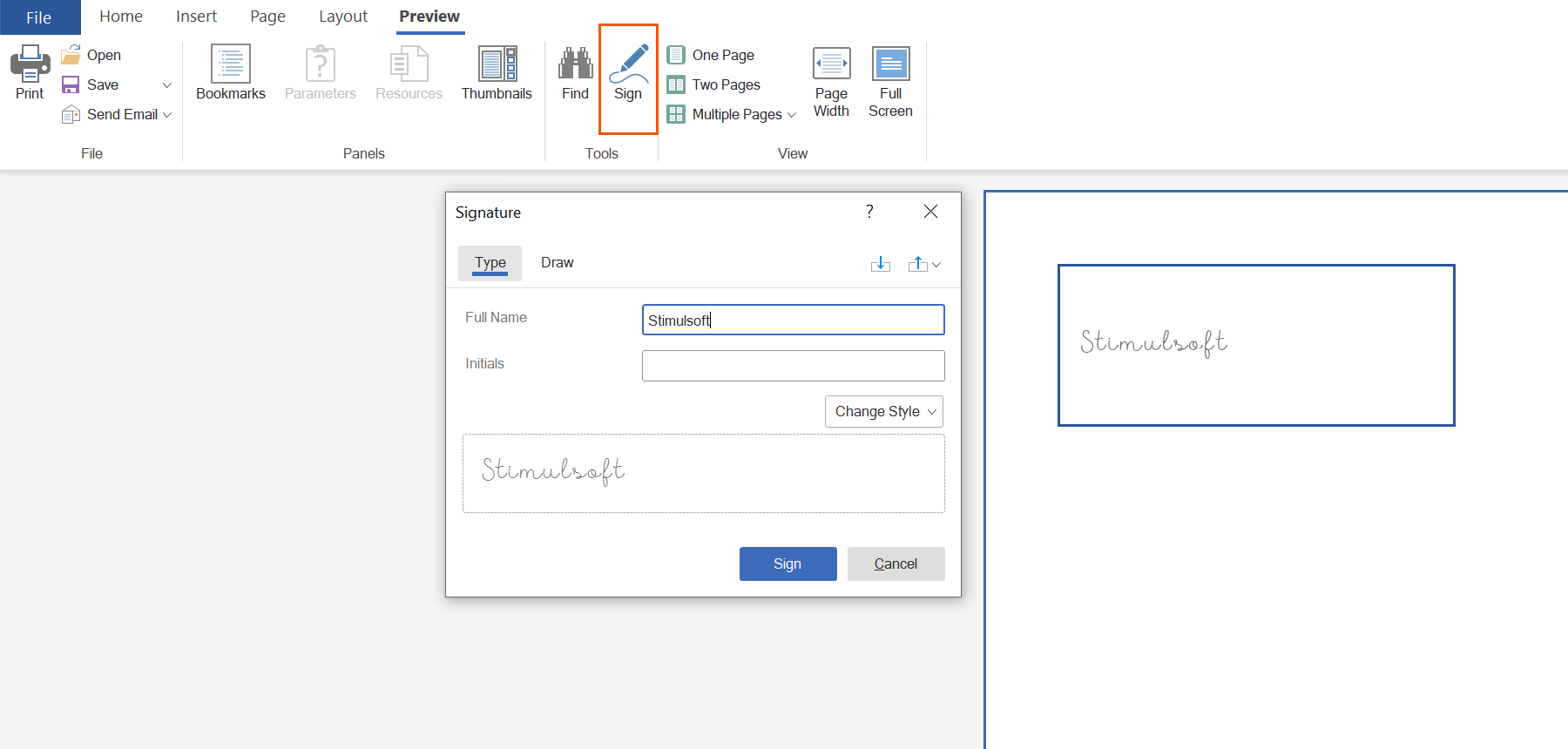1568x749 pixels.
Task: Close the Signature dialog window
Action: click(930, 212)
